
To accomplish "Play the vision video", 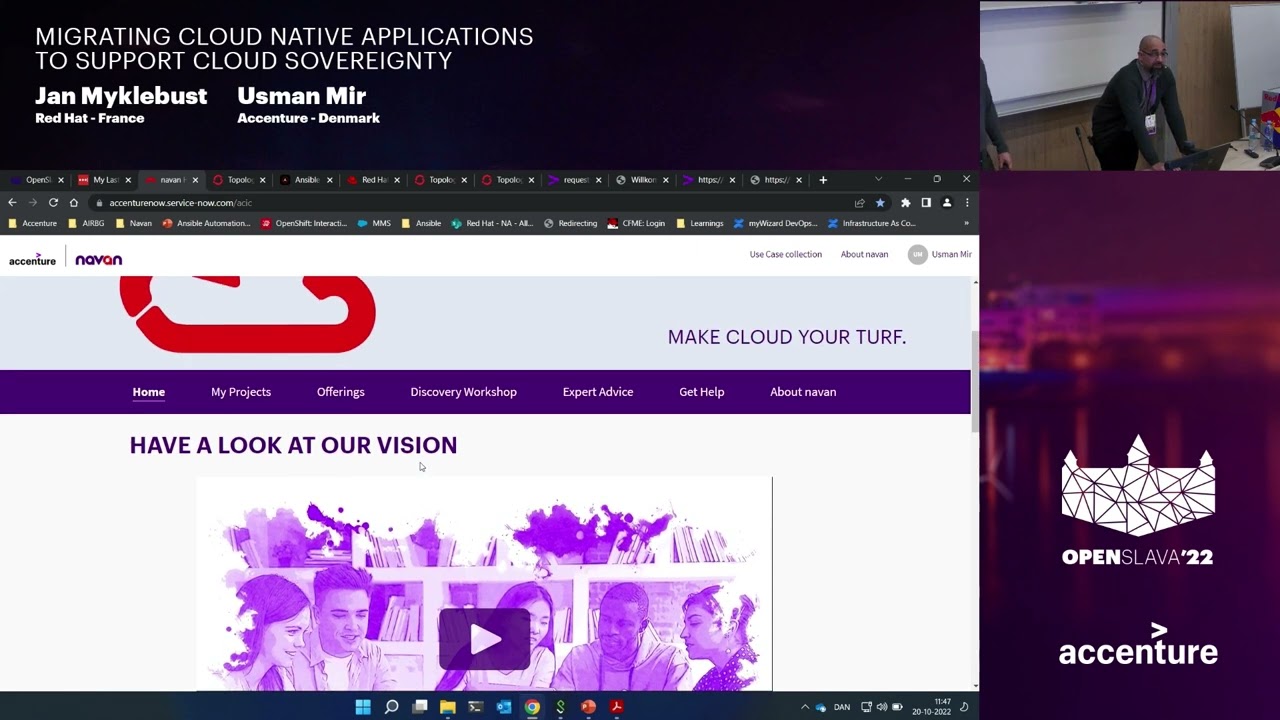I will (484, 639).
